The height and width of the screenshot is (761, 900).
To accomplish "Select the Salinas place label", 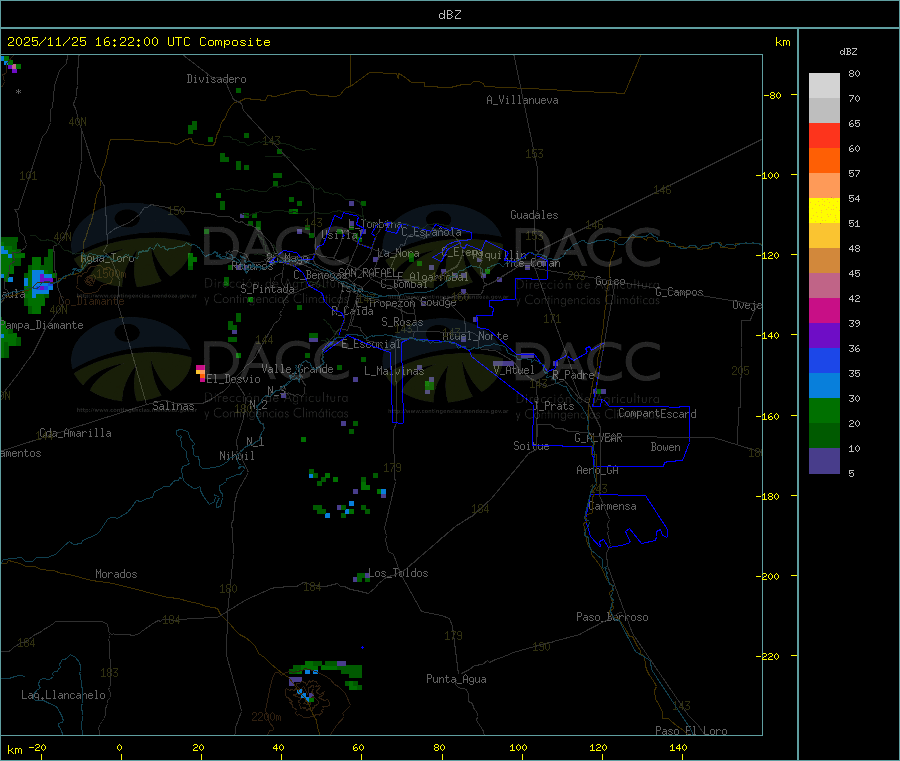I will tap(173, 406).
